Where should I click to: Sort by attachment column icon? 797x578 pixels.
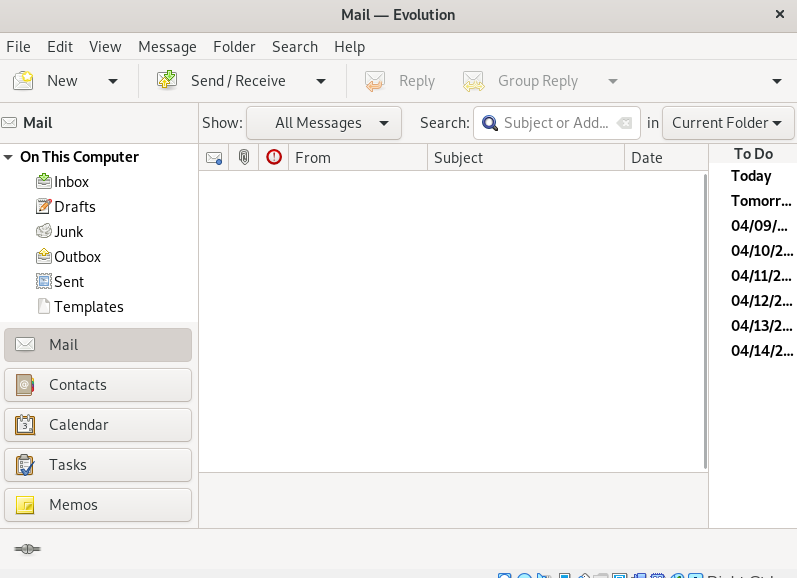[x=243, y=157]
